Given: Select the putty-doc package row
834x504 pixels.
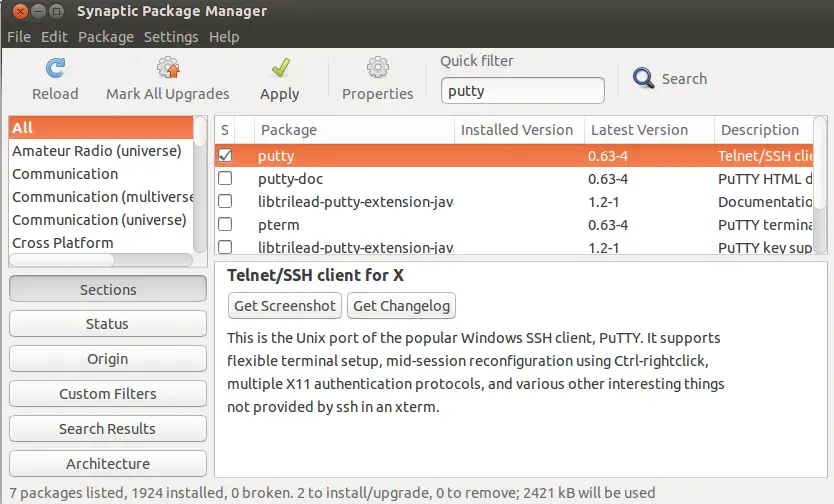Looking at the screenshot, I should [514, 179].
